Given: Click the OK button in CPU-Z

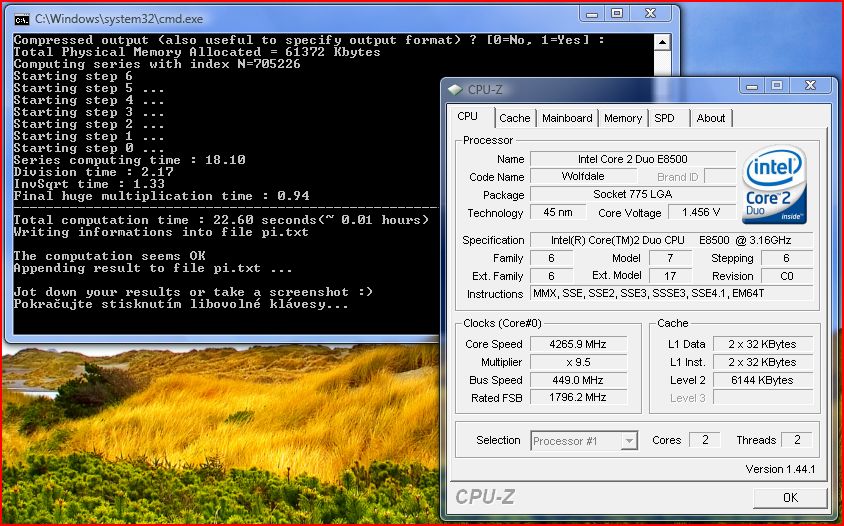Looking at the screenshot, I should pyautogui.click(x=790, y=497).
